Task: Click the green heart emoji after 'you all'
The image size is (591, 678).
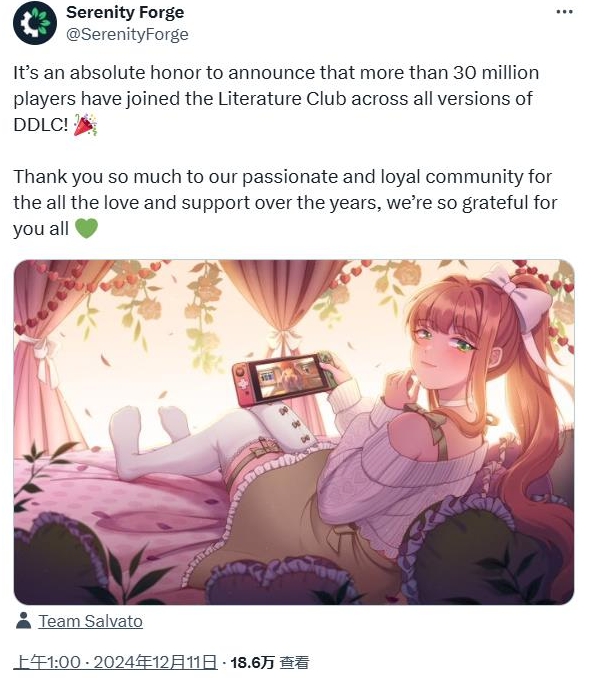Action: (x=86, y=228)
